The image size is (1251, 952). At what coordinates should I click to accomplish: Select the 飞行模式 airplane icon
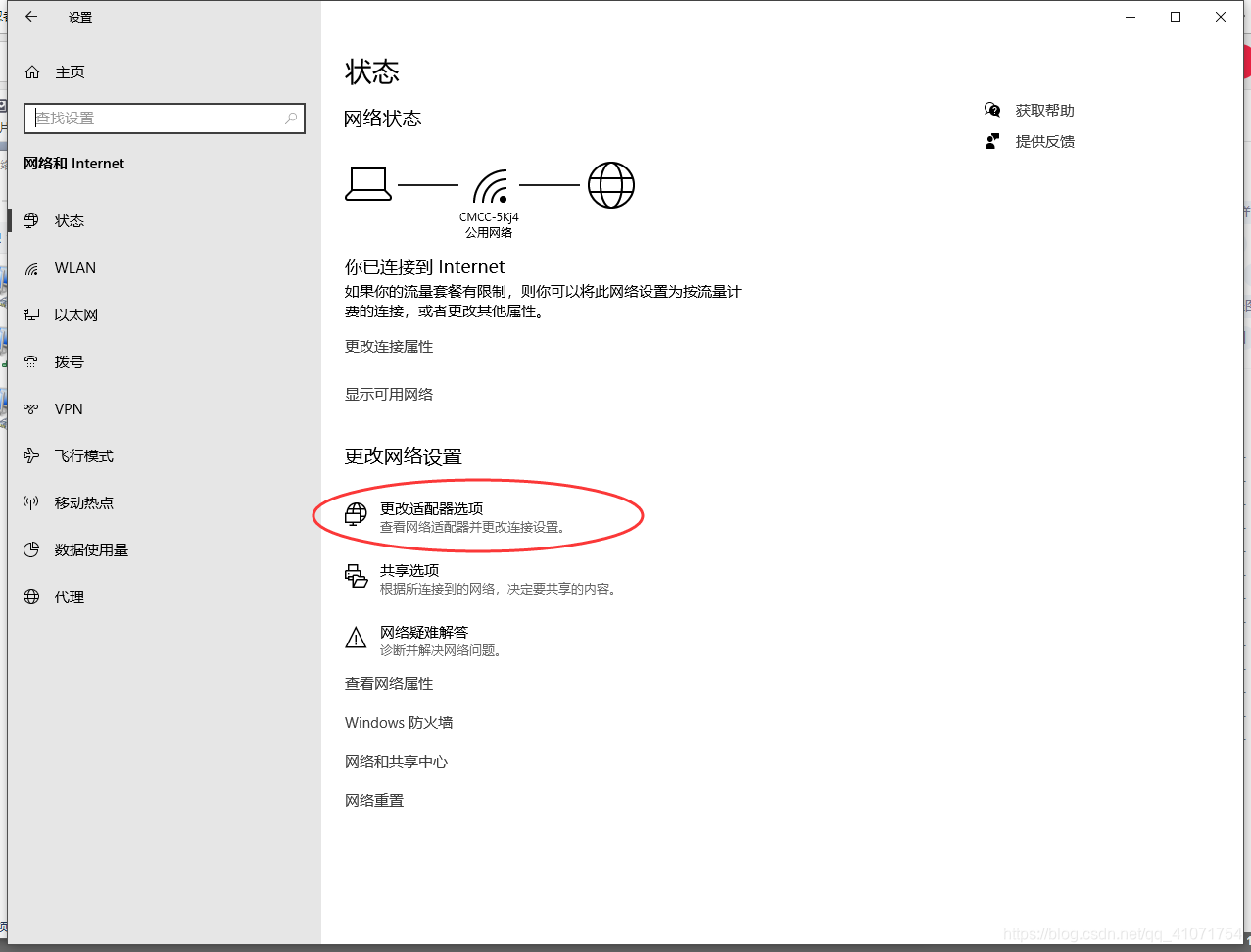(x=30, y=455)
